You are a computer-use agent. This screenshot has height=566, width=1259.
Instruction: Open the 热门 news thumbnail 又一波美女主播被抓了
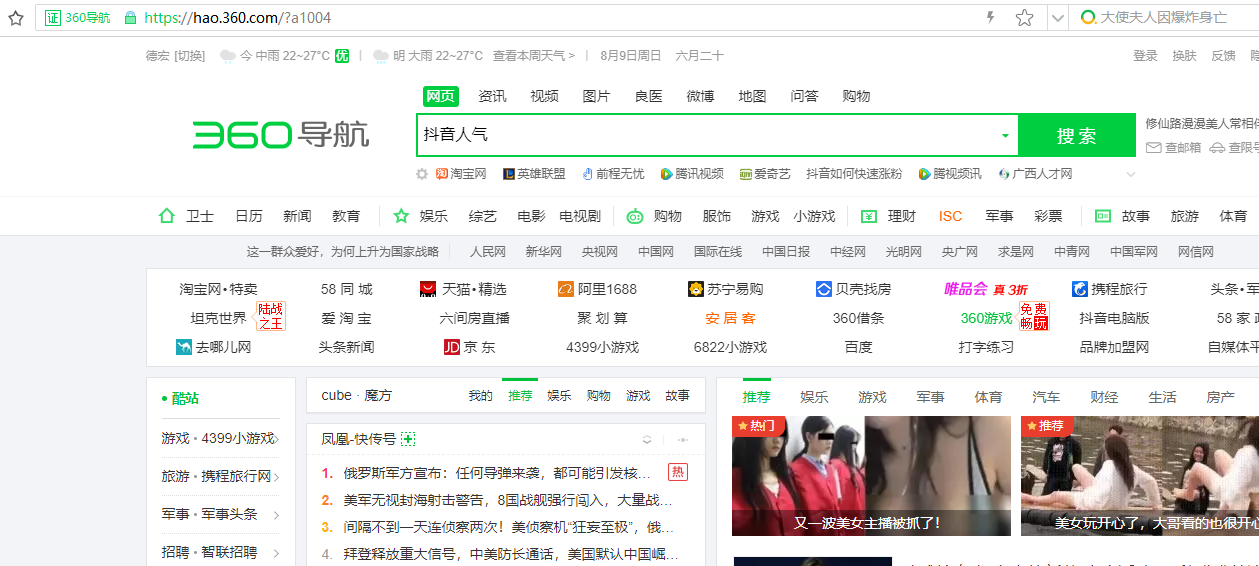(x=871, y=476)
